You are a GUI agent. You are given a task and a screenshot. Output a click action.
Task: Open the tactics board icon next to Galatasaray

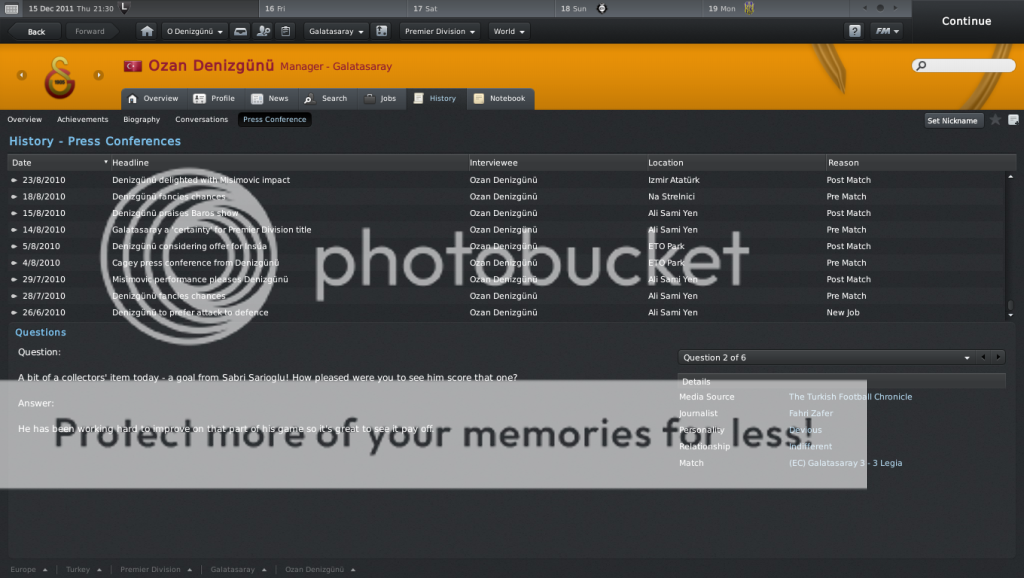[382, 31]
